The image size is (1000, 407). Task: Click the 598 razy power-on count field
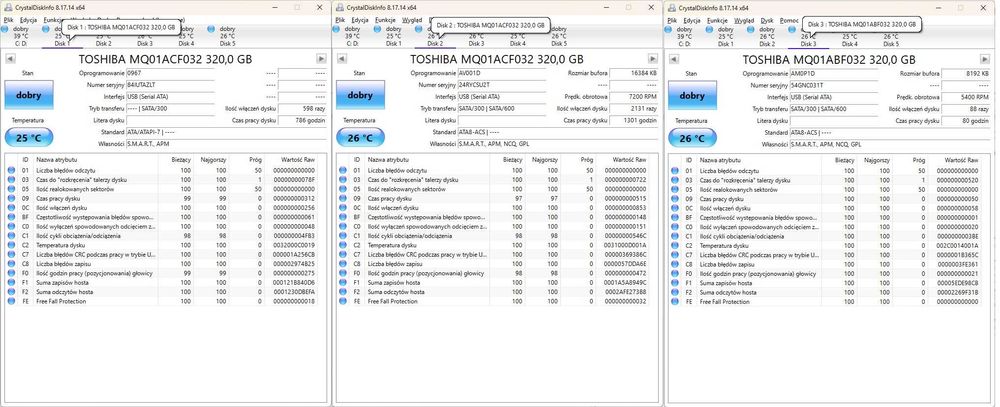coord(302,108)
